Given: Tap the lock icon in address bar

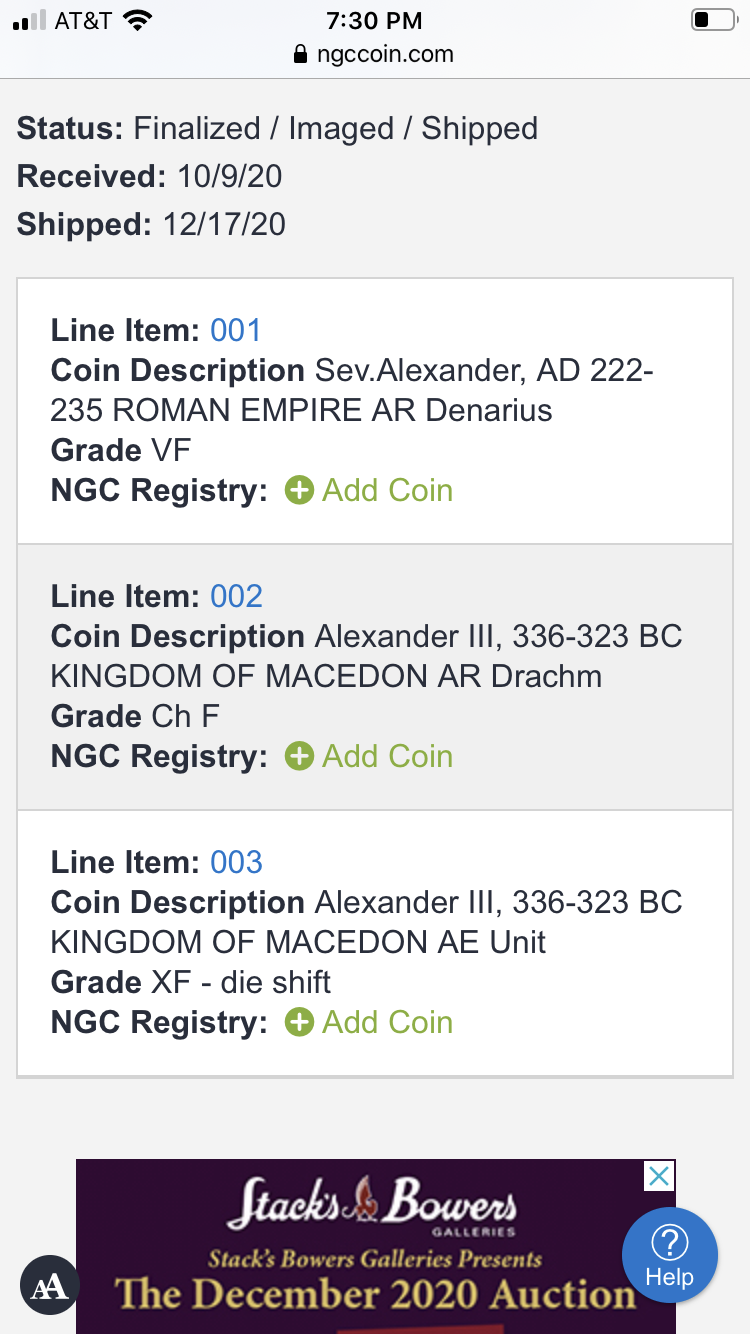Looking at the screenshot, I should (x=300, y=54).
